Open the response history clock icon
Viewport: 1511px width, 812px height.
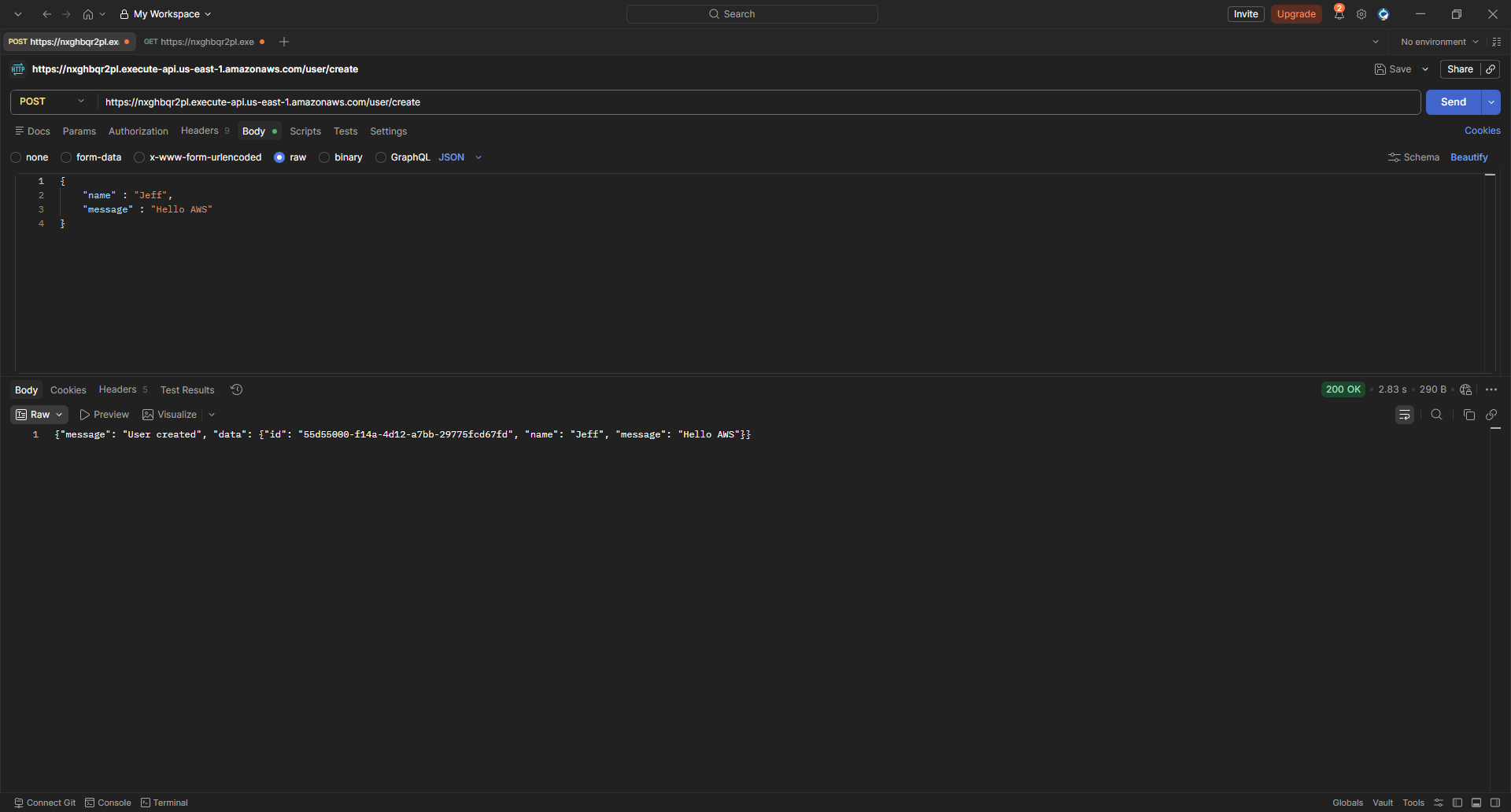point(236,389)
